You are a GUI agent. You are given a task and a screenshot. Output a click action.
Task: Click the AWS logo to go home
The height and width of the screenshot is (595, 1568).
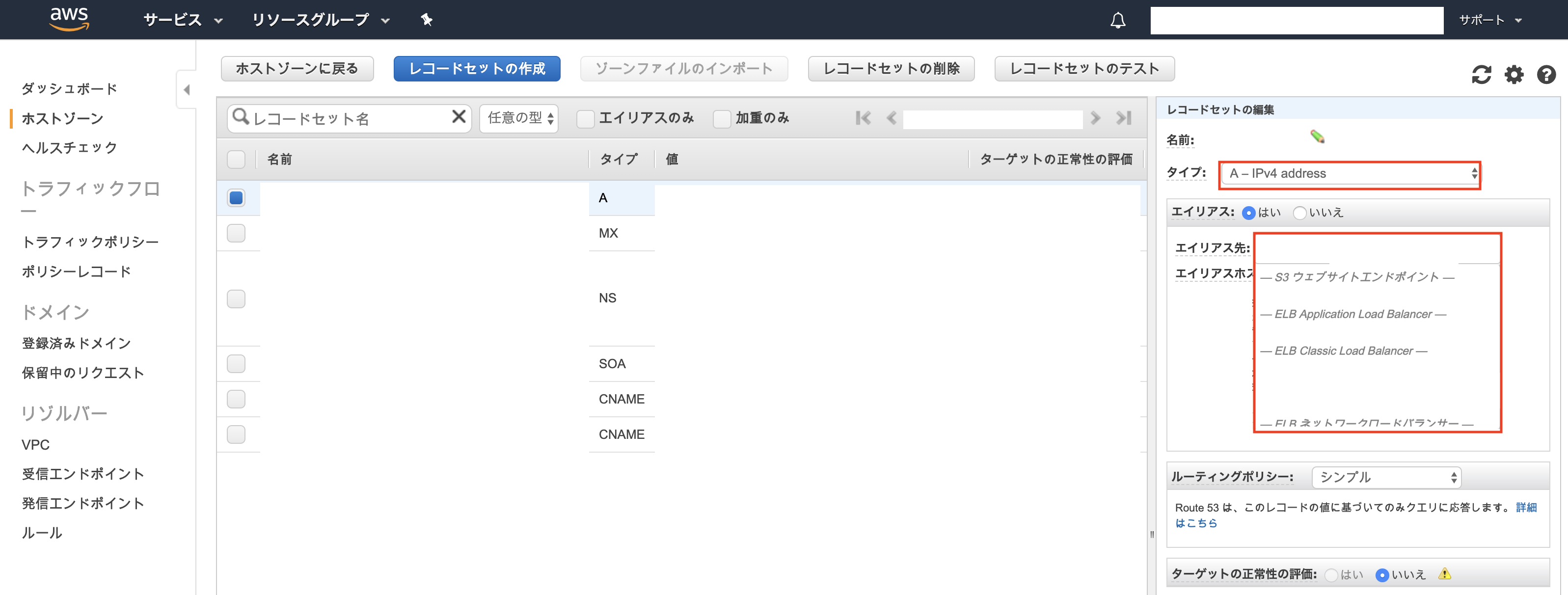69,18
